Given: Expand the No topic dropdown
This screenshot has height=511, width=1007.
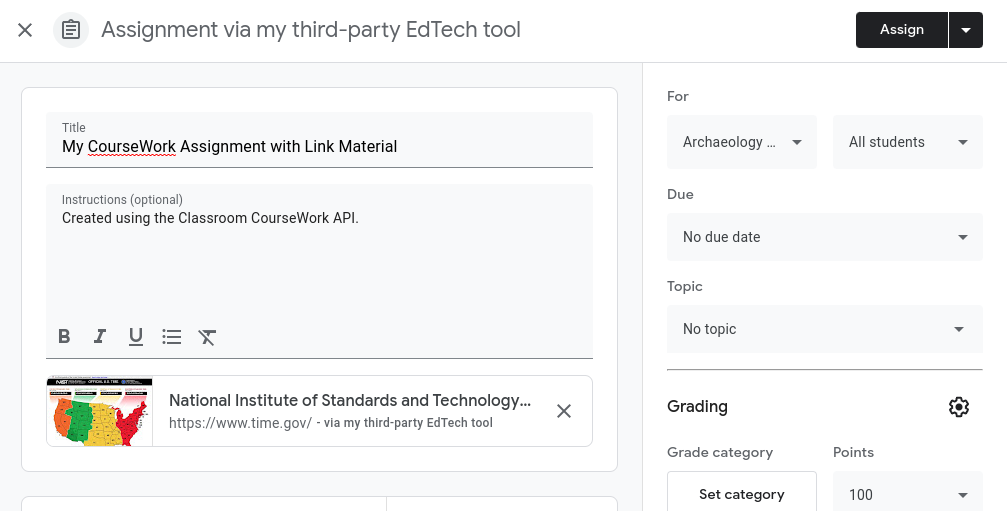Looking at the screenshot, I should tap(825, 329).
